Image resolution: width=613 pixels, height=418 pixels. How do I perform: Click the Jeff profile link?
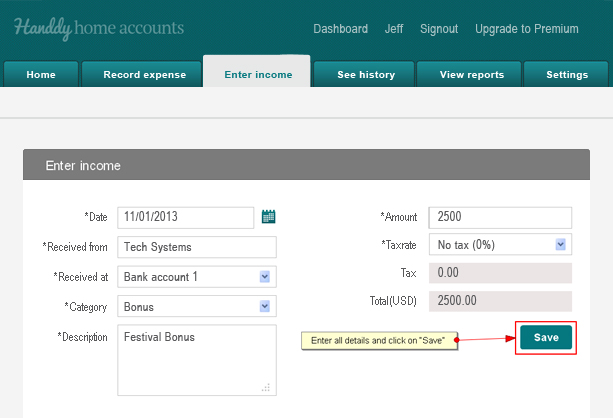point(394,29)
